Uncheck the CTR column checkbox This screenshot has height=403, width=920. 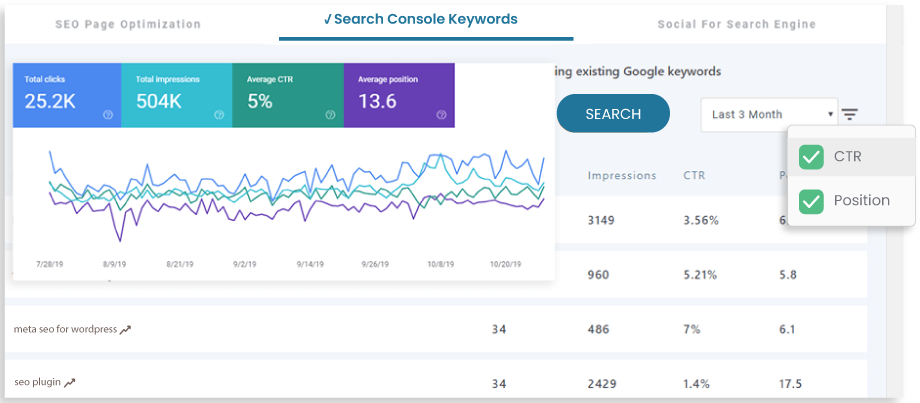pos(811,157)
